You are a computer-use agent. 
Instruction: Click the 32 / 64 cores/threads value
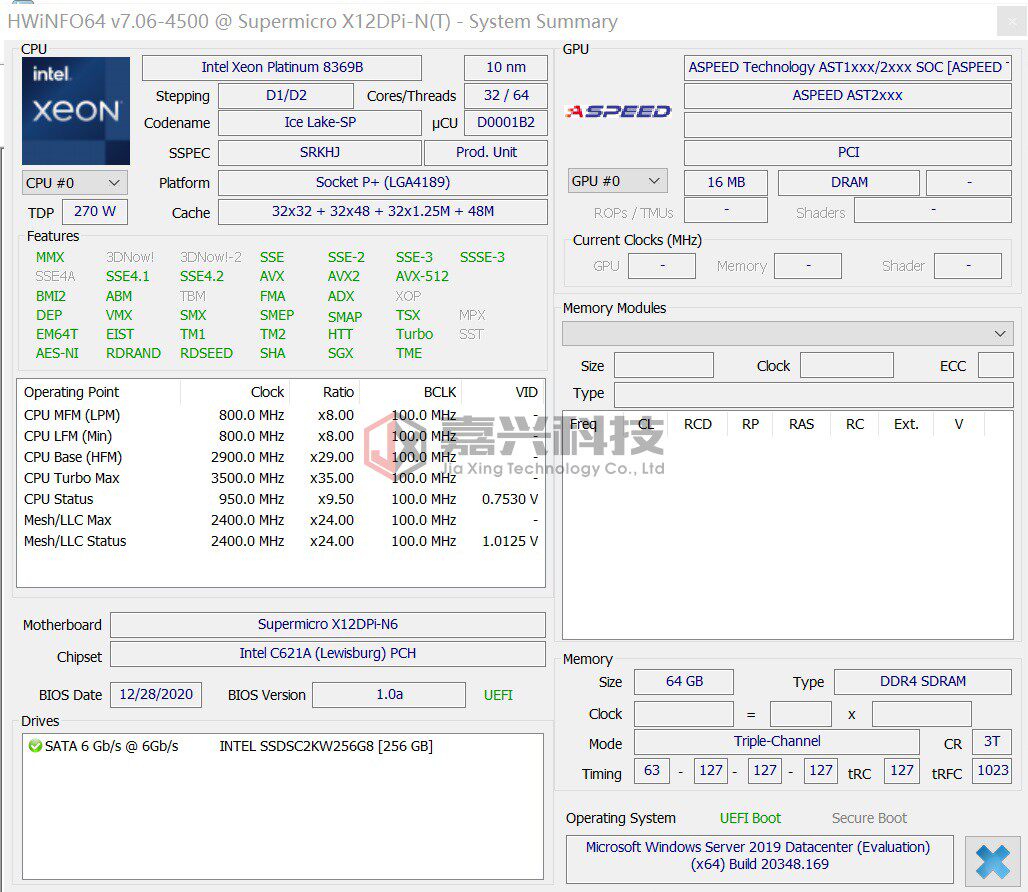coord(505,96)
